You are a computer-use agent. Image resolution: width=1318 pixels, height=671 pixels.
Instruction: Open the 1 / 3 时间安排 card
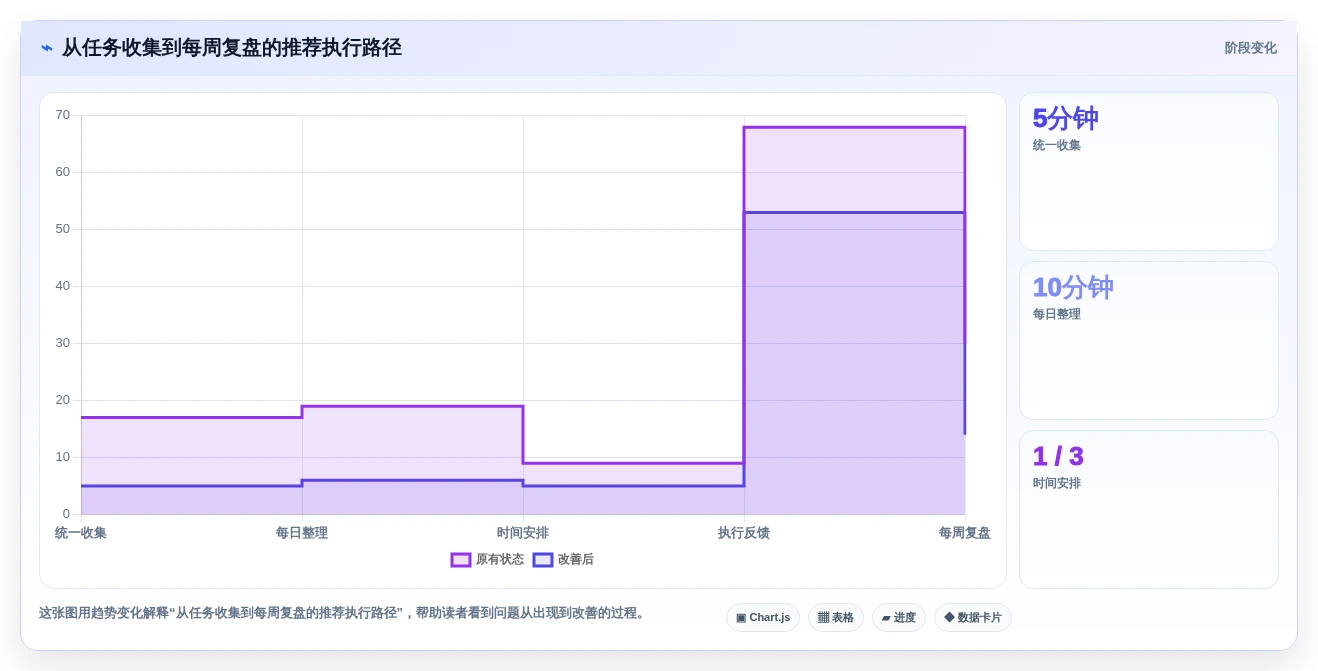[x=1149, y=509]
